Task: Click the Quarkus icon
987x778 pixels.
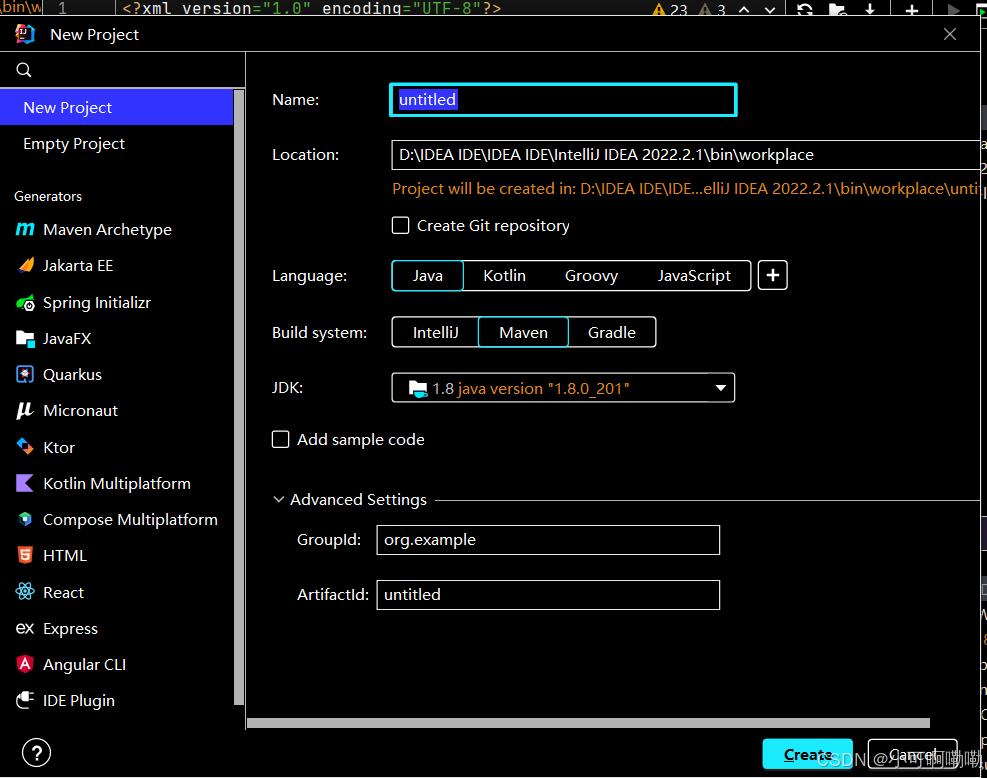Action: click(25, 375)
